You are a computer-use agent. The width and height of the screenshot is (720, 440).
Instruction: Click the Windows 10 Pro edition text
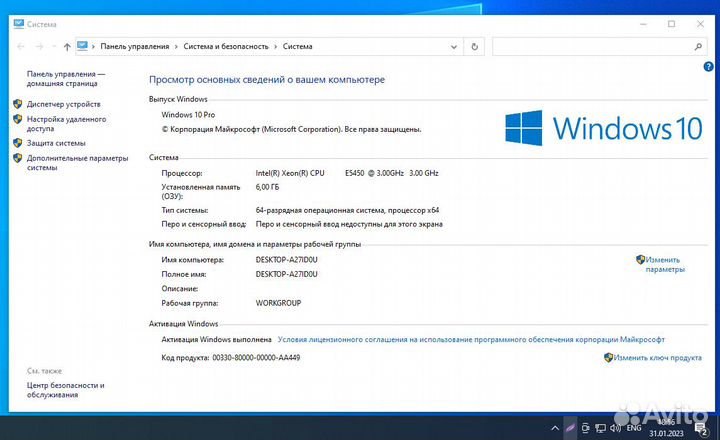pyautogui.click(x=188, y=115)
